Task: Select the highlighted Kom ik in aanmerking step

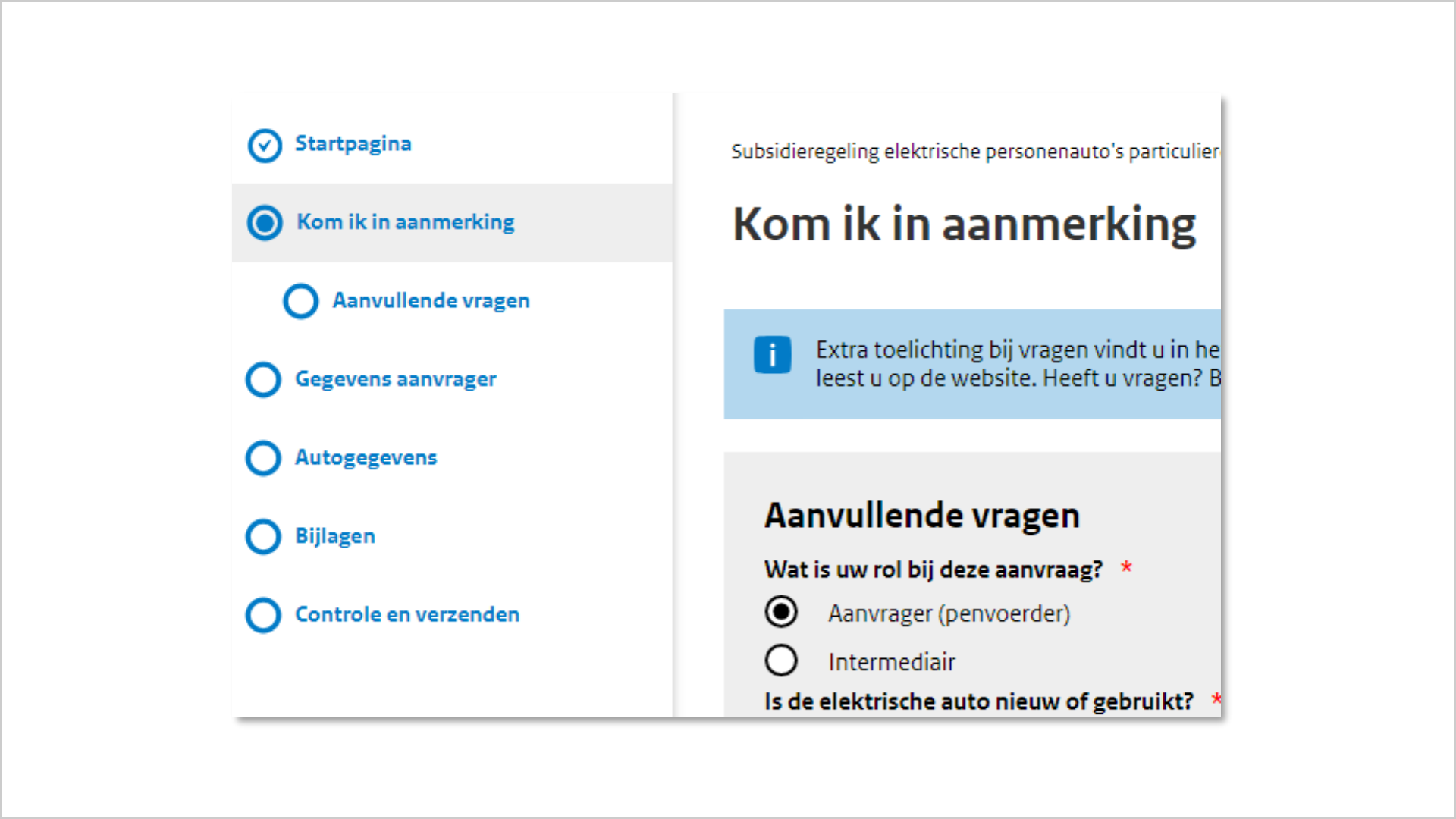Action: pos(405,222)
